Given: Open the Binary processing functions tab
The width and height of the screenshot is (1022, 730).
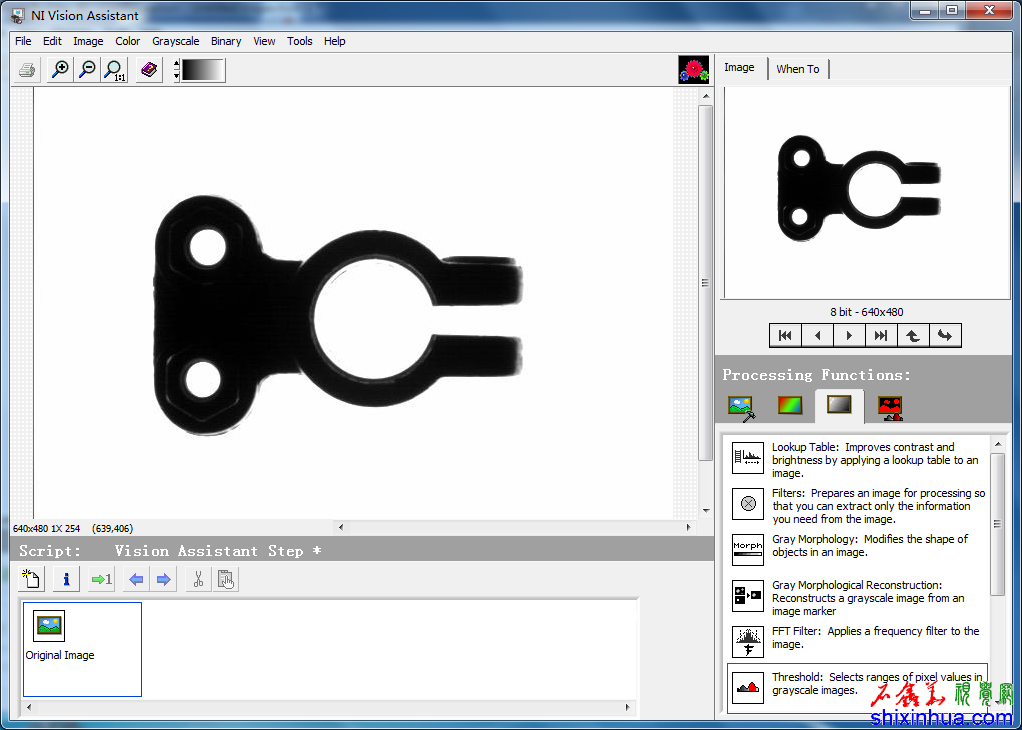Looking at the screenshot, I should tap(889, 406).
